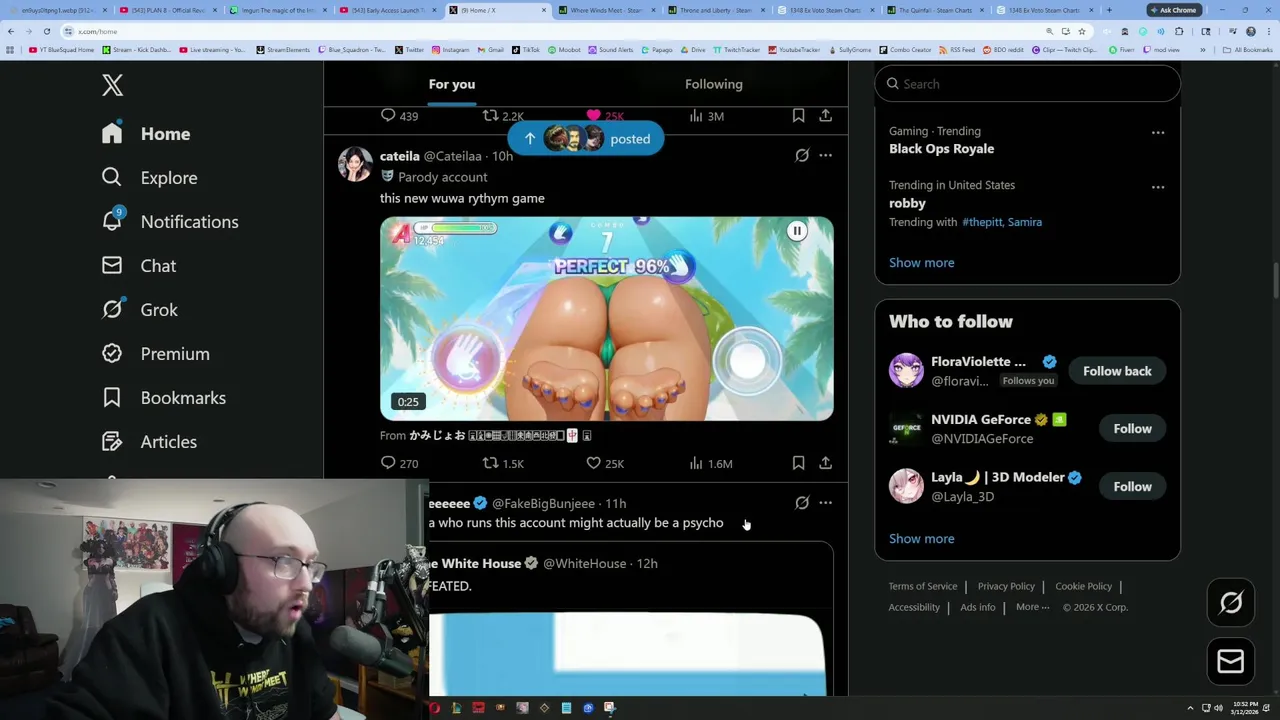This screenshot has width=1280, height=720.
Task: Bookmark the top post with 3M views
Action: (x=798, y=116)
